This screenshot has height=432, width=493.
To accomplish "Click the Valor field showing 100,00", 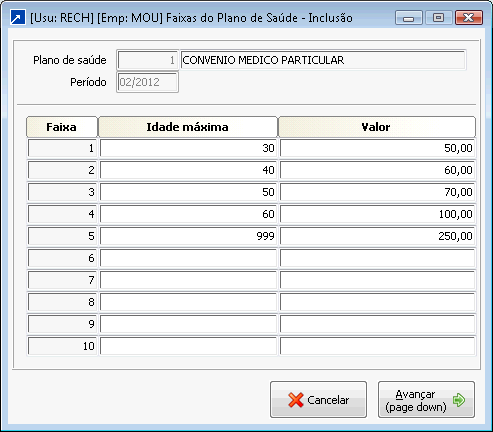I will [377, 214].
